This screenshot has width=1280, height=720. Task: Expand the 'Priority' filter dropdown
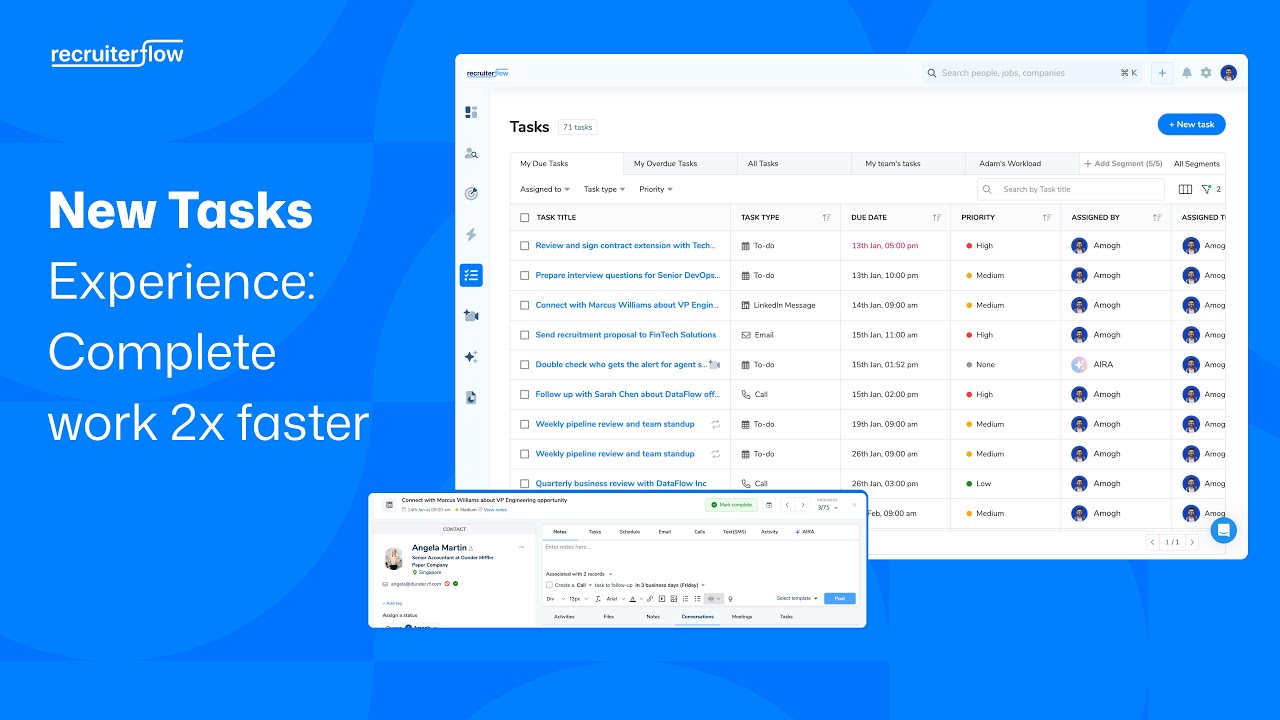(x=656, y=189)
